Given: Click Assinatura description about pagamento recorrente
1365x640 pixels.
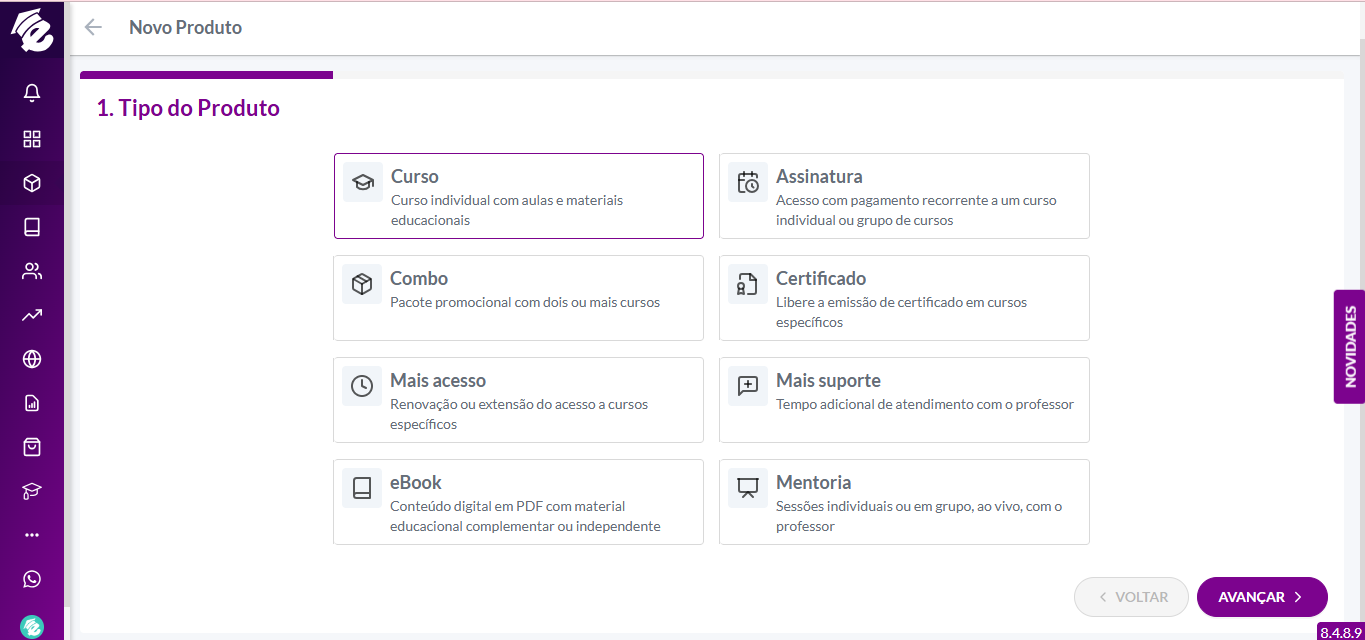Looking at the screenshot, I should click(x=916, y=210).
